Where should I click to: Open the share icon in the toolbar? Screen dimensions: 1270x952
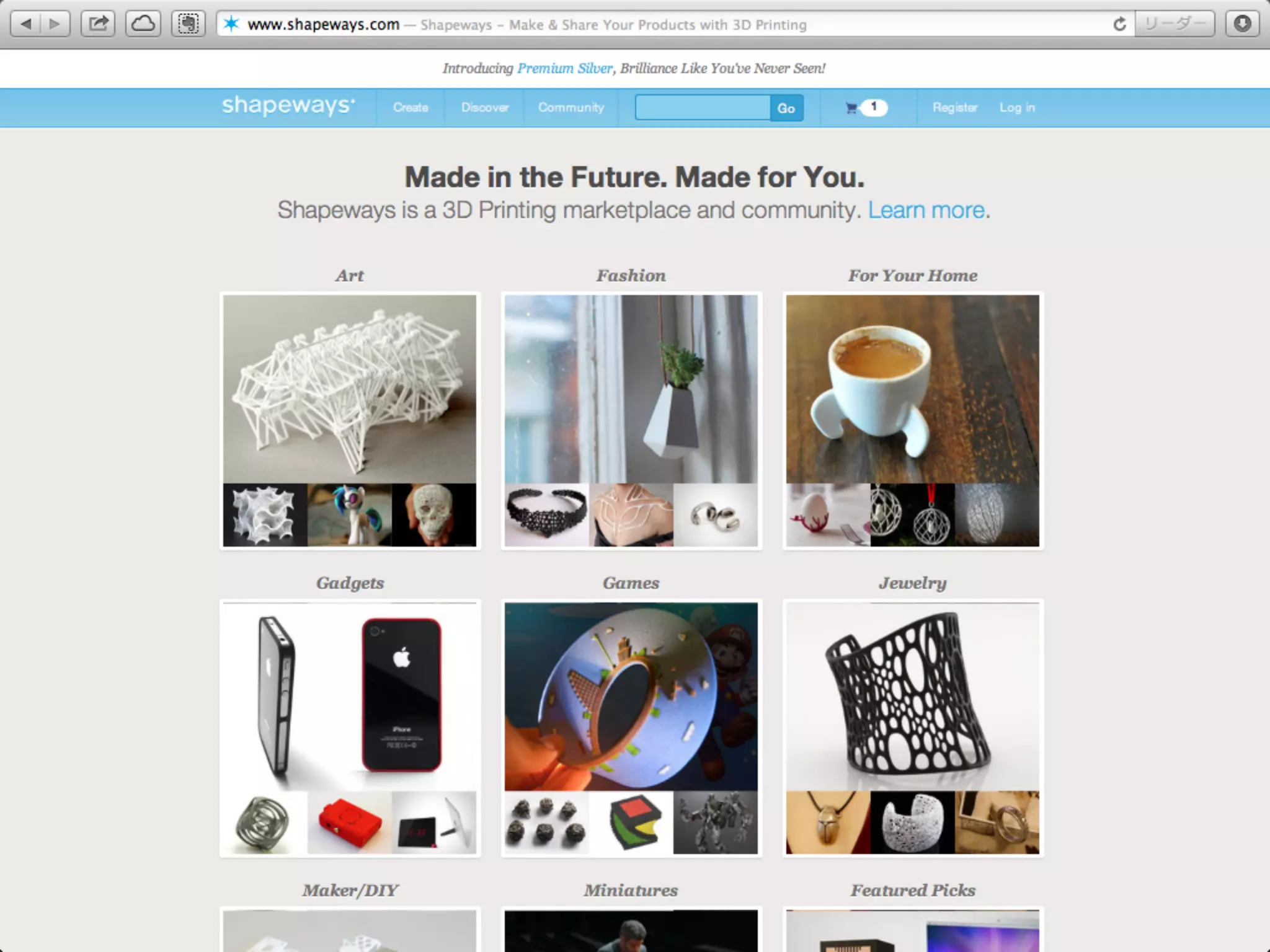[x=98, y=24]
